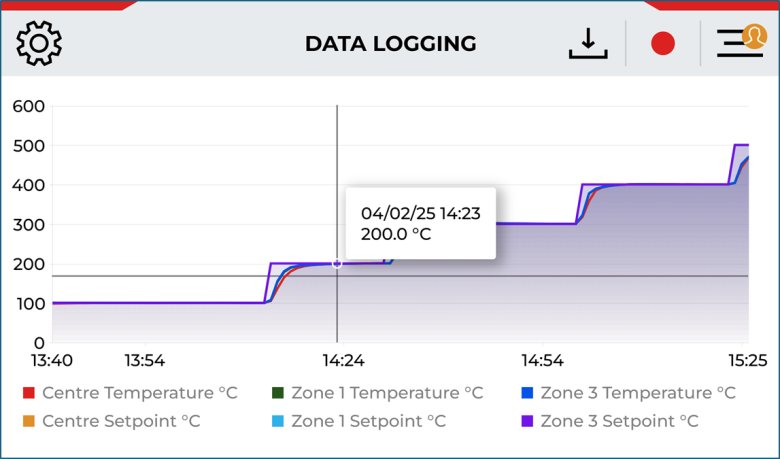Hide the Centre Temperature °C legend label
This screenshot has width=780, height=459.
(x=140, y=393)
